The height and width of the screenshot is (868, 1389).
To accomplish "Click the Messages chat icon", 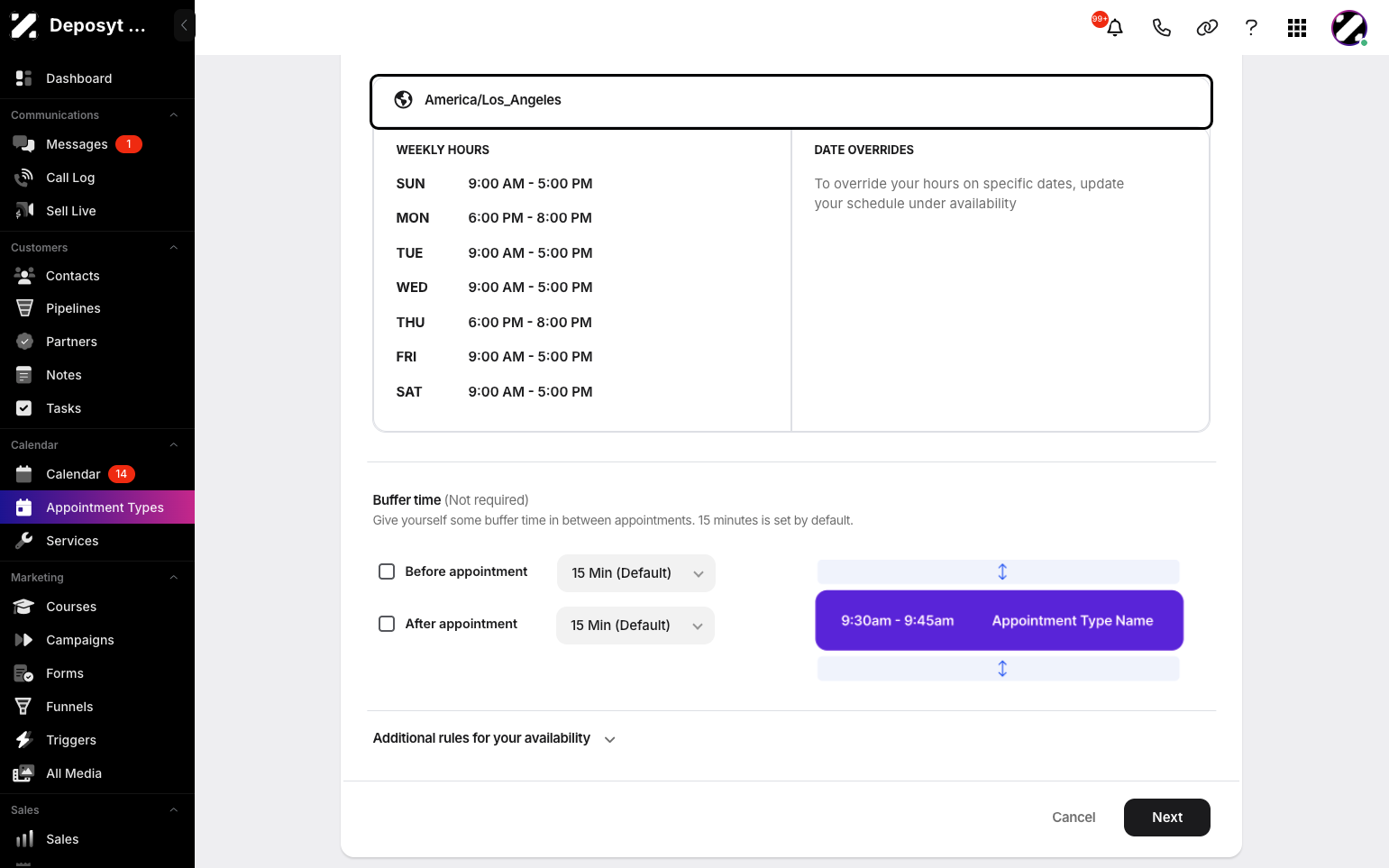I will (24, 144).
